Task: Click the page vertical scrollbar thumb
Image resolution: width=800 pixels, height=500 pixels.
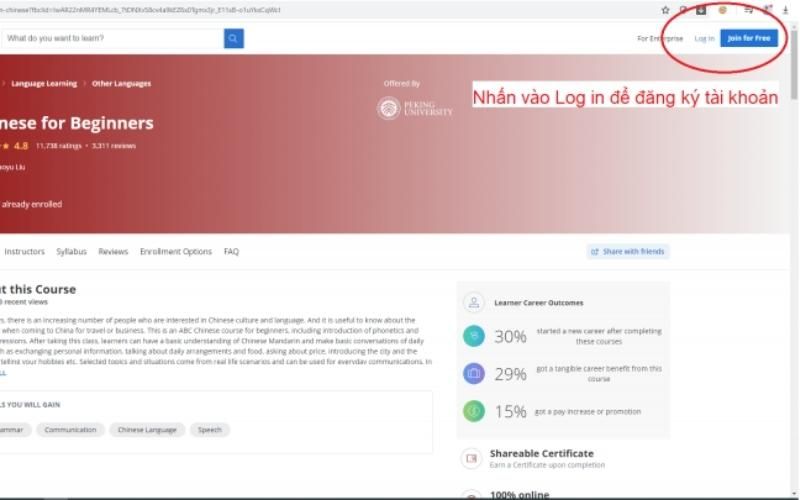Action: coord(794,64)
